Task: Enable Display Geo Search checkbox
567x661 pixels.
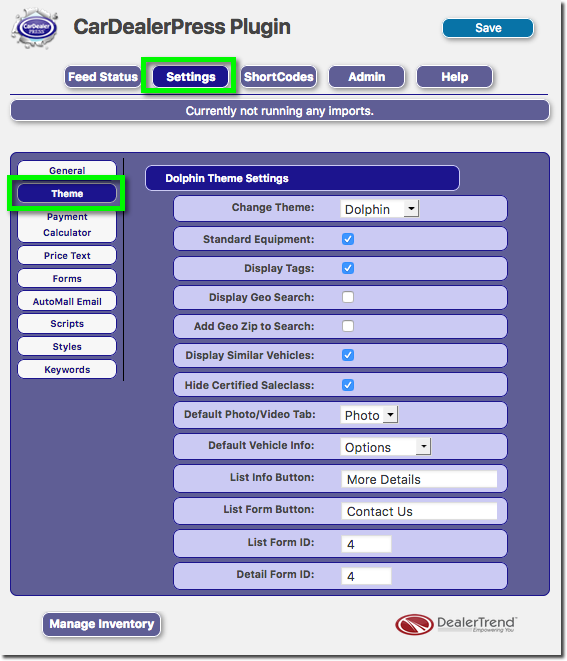Action: [348, 297]
